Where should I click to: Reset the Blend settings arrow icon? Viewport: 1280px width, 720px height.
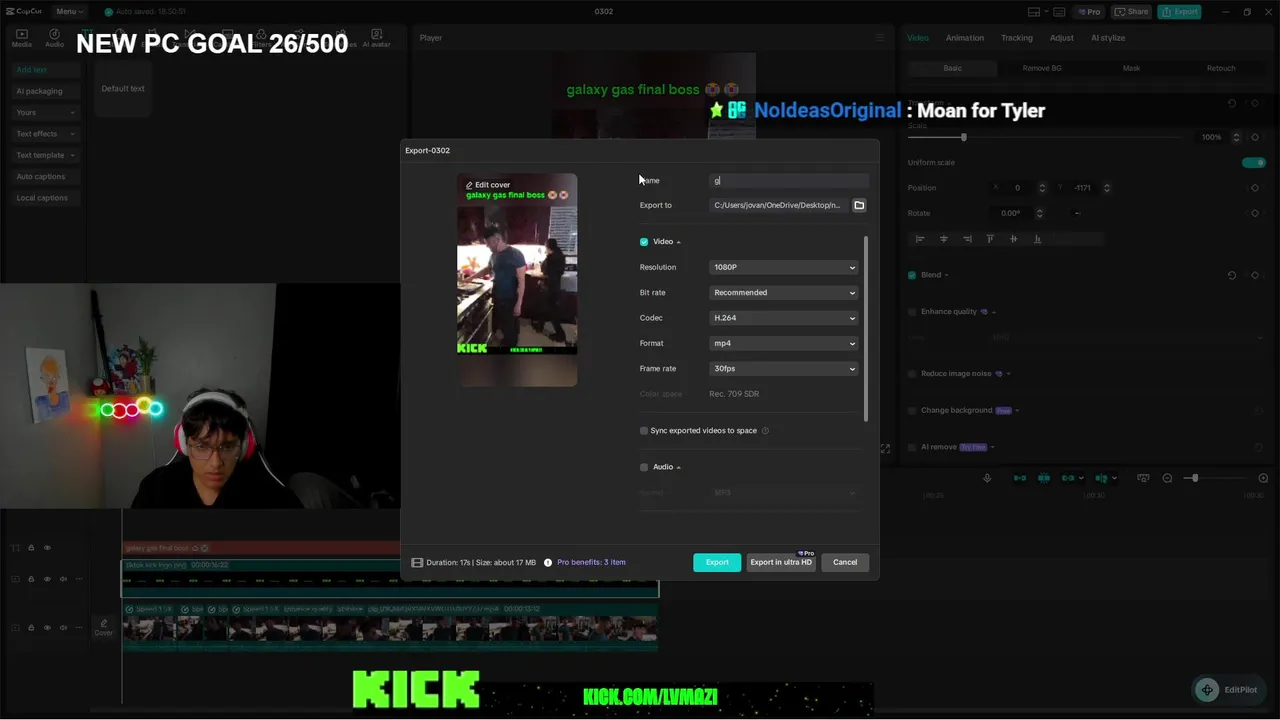(1232, 275)
